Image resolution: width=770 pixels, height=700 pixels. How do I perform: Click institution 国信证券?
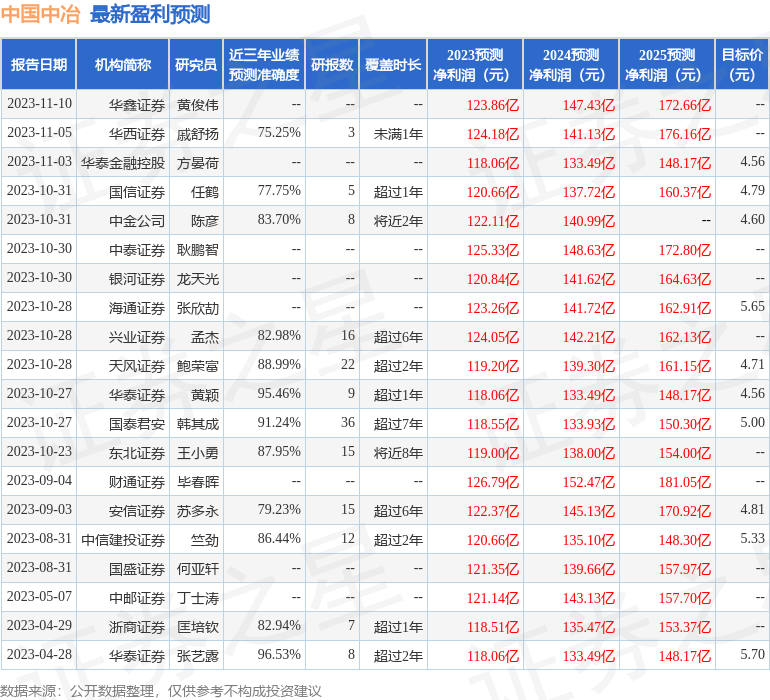point(137,192)
